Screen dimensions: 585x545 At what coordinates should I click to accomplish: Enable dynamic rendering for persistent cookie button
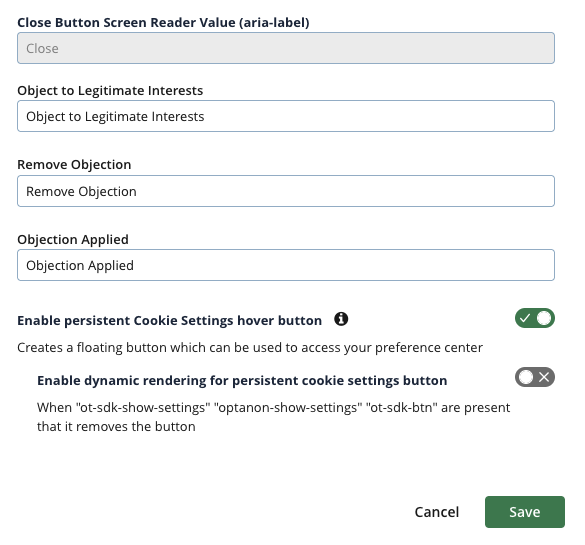[x=535, y=377]
